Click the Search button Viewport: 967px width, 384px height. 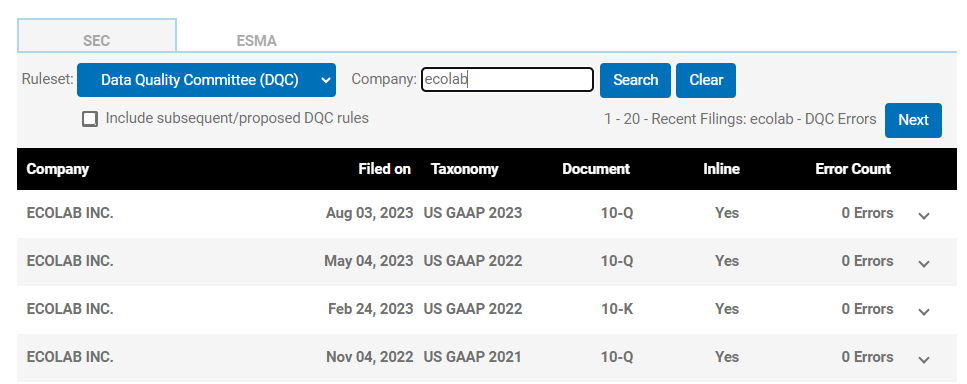point(635,80)
